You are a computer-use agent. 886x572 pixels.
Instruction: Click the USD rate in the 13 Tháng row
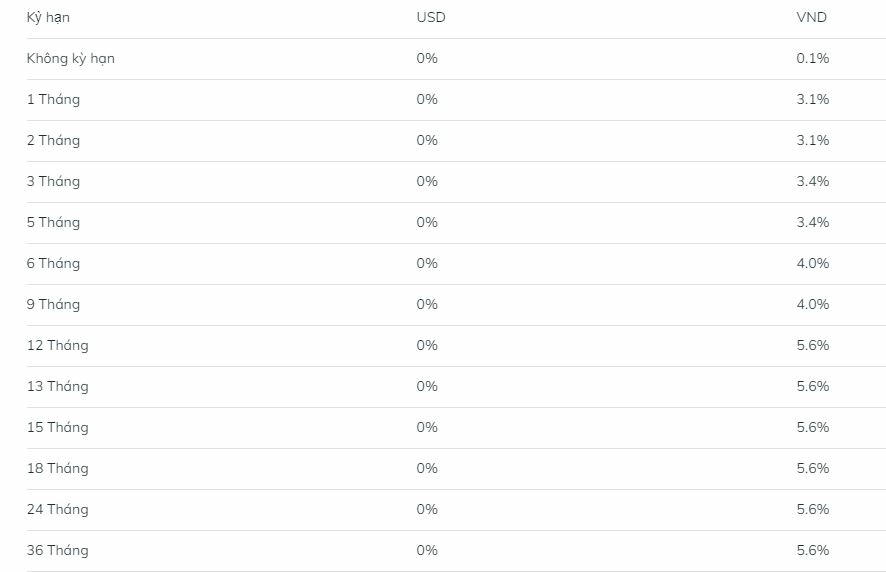click(x=427, y=387)
